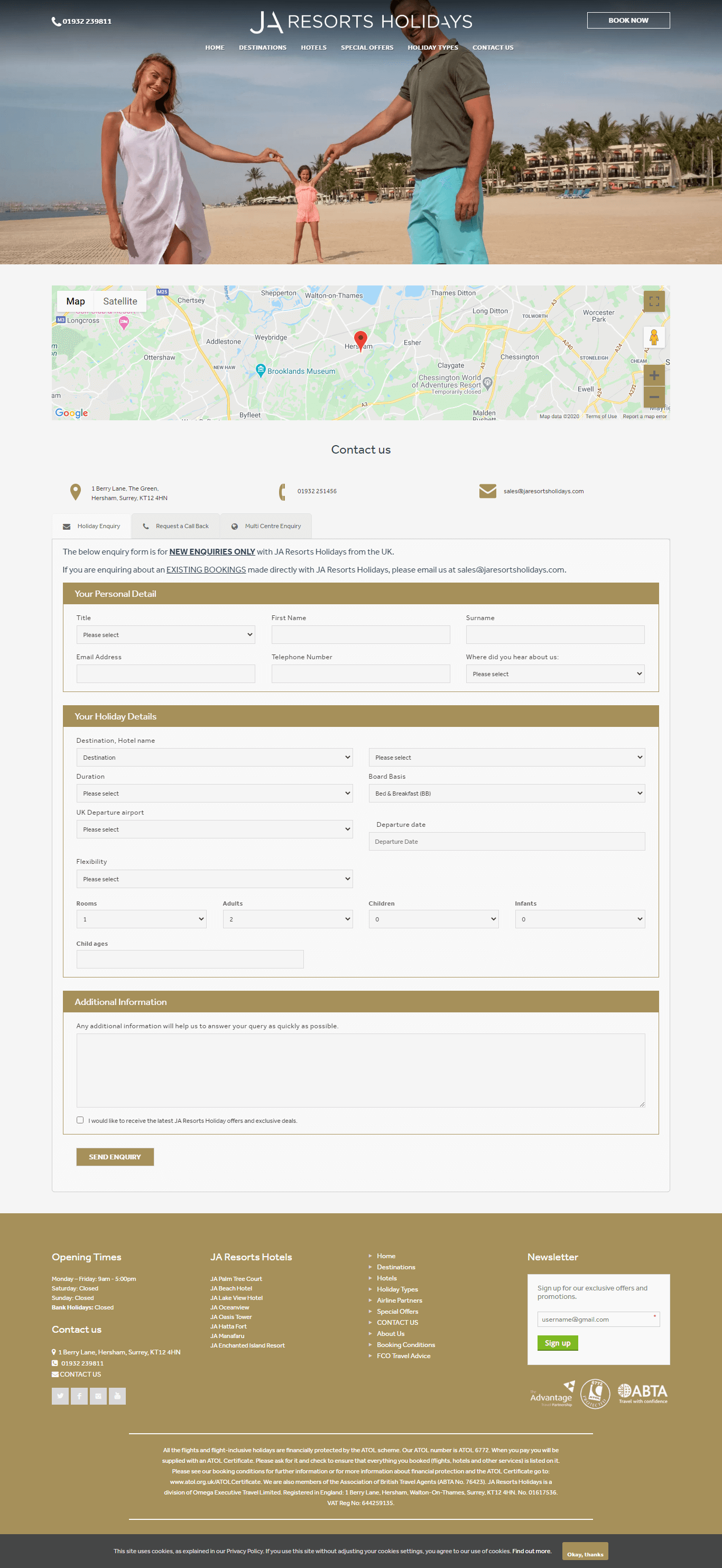Open the footer Airline Partners link
Screen dimensions: 722x1568
point(400,1300)
